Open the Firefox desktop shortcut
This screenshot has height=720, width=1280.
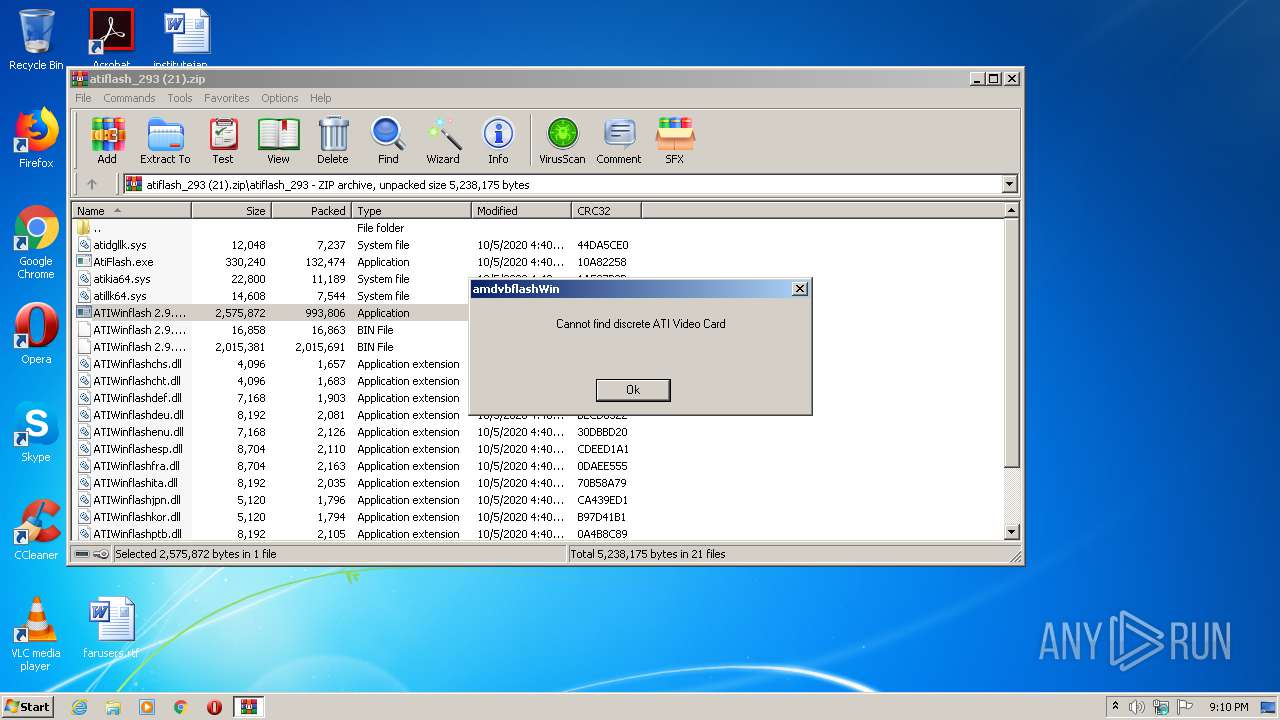(x=36, y=138)
